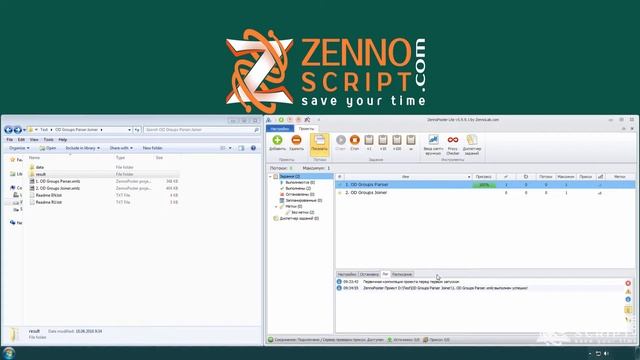
Task: Open the Organize dropdown in Explorer
Action: pos(19,148)
